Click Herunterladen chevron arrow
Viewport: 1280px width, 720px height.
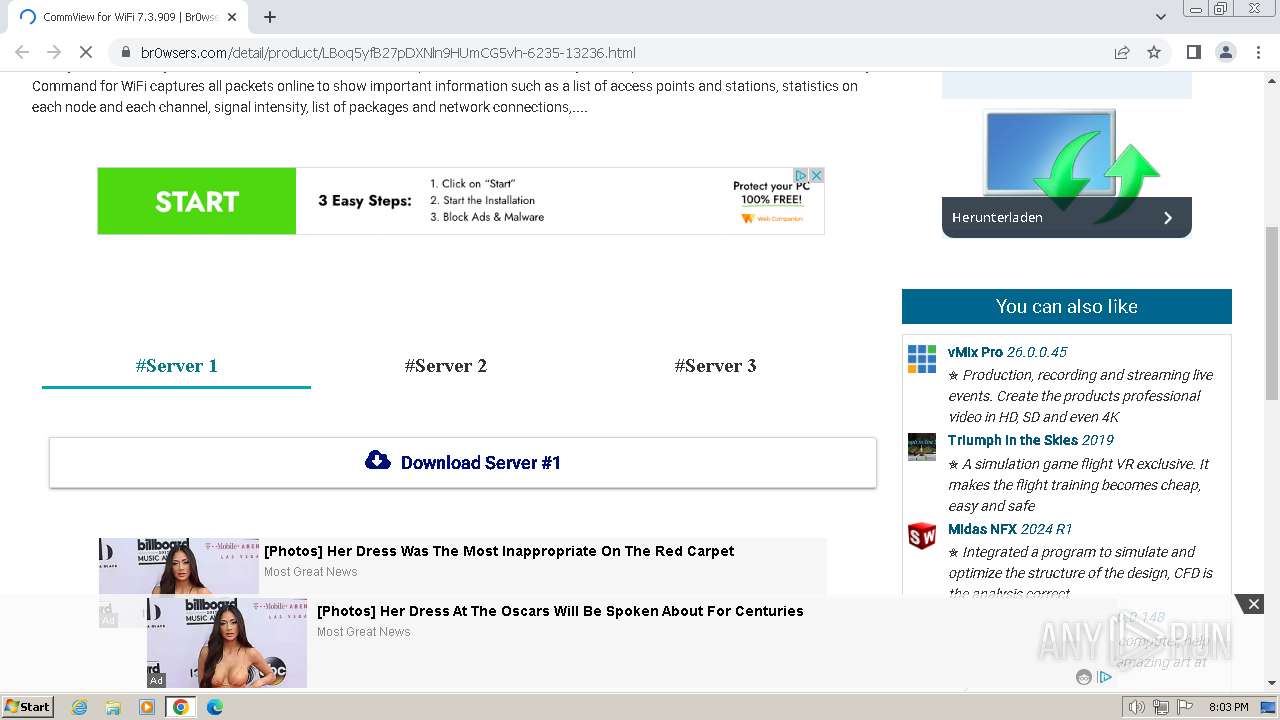pyautogui.click(x=1167, y=217)
